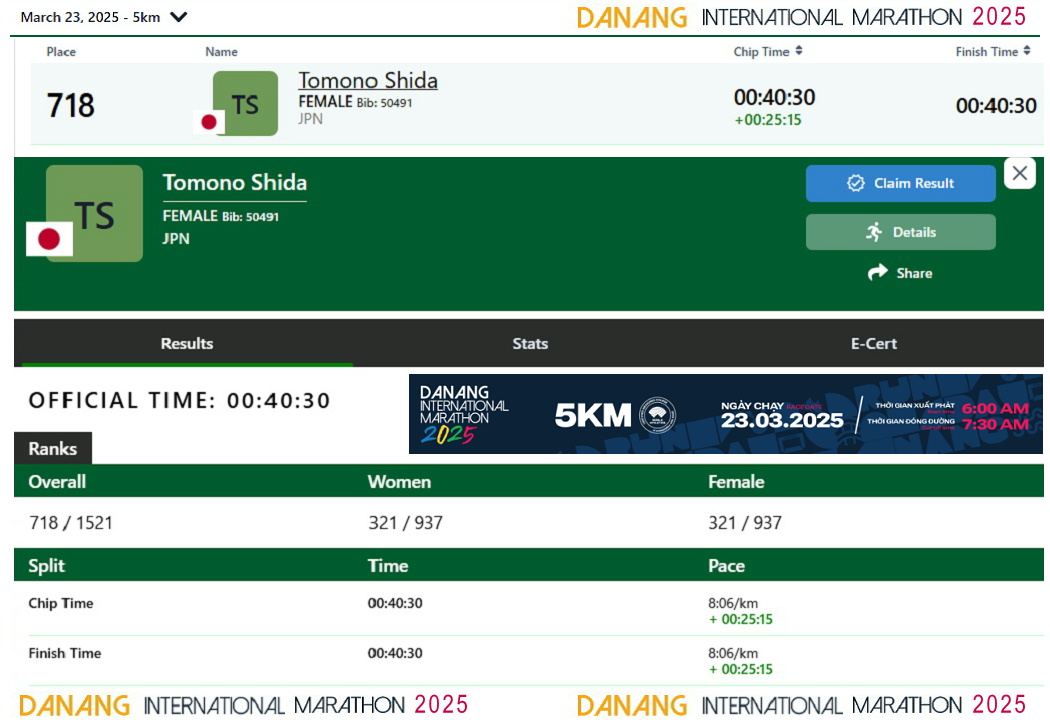The height and width of the screenshot is (720, 1050).
Task: Click the place number 718
Action: (x=70, y=105)
